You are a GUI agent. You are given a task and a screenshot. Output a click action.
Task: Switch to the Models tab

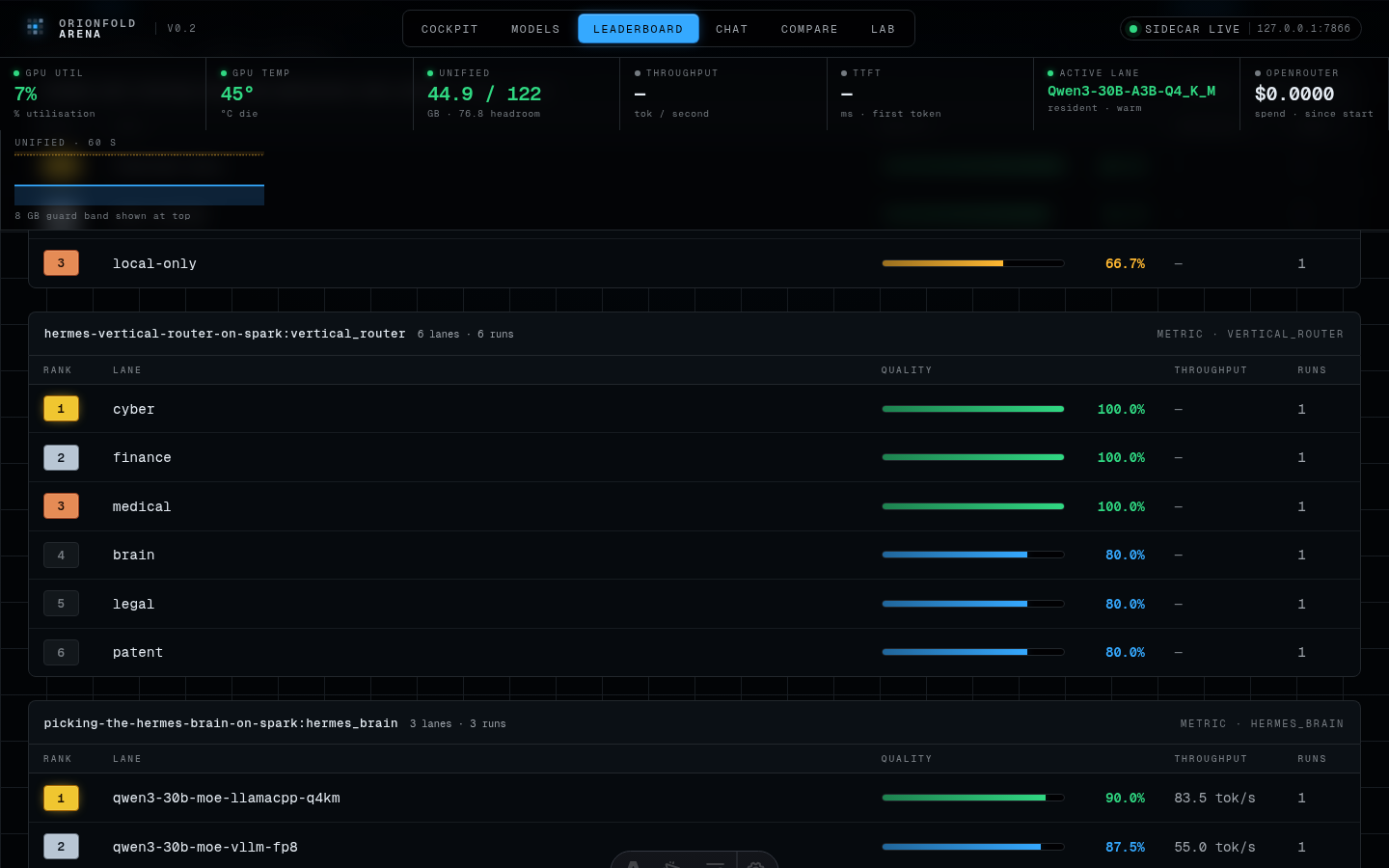(x=535, y=29)
